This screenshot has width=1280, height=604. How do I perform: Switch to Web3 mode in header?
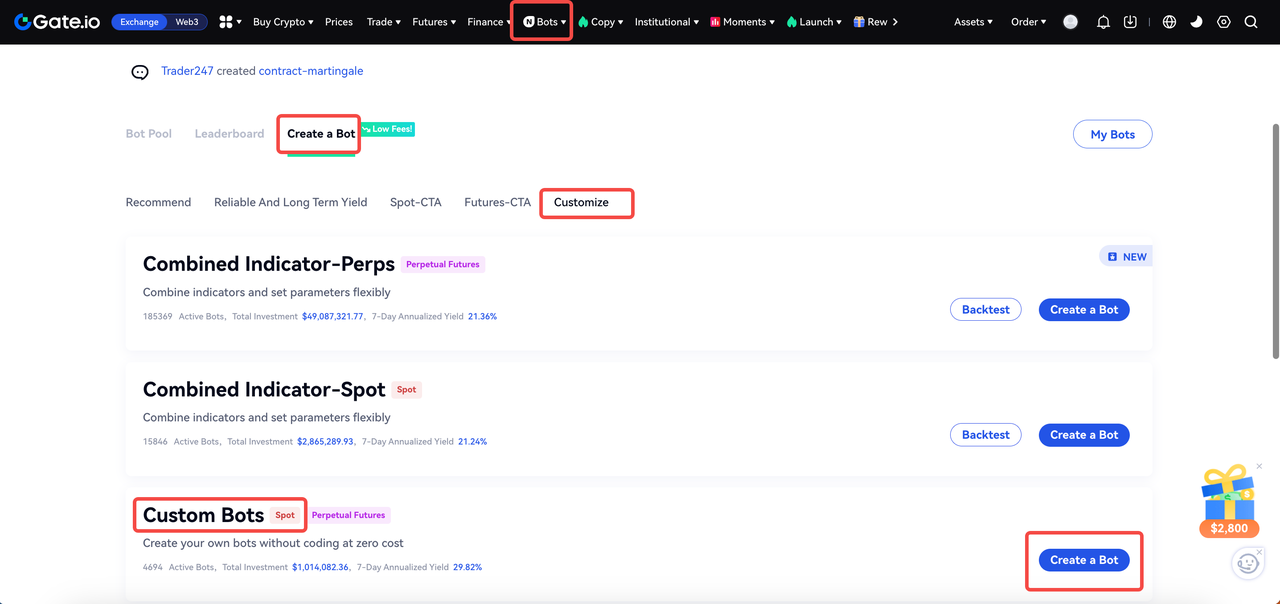pos(187,22)
